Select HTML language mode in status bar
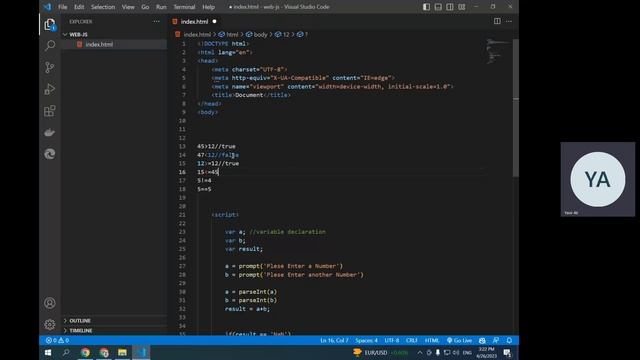 pos(432,340)
